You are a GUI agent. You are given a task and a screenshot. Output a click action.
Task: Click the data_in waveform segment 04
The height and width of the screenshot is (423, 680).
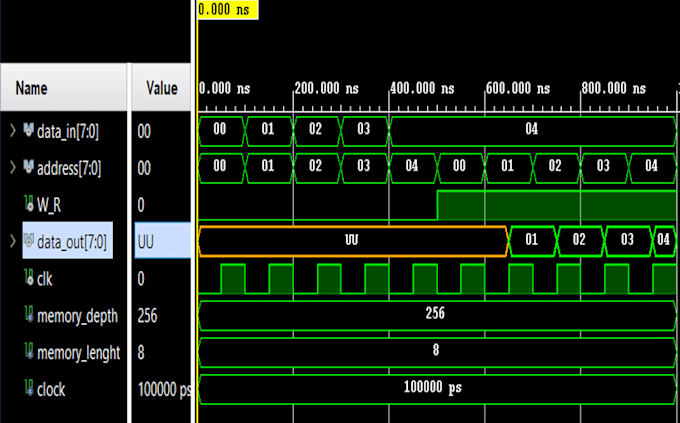[533, 131]
